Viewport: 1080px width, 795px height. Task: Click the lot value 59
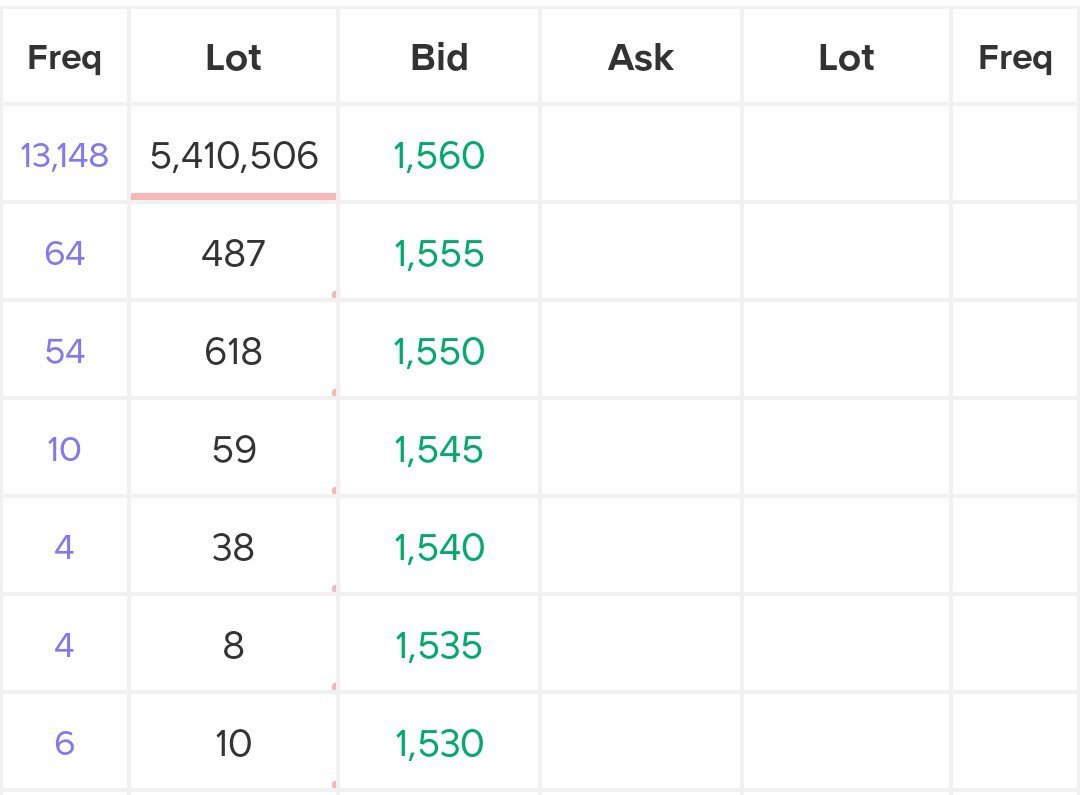233,450
